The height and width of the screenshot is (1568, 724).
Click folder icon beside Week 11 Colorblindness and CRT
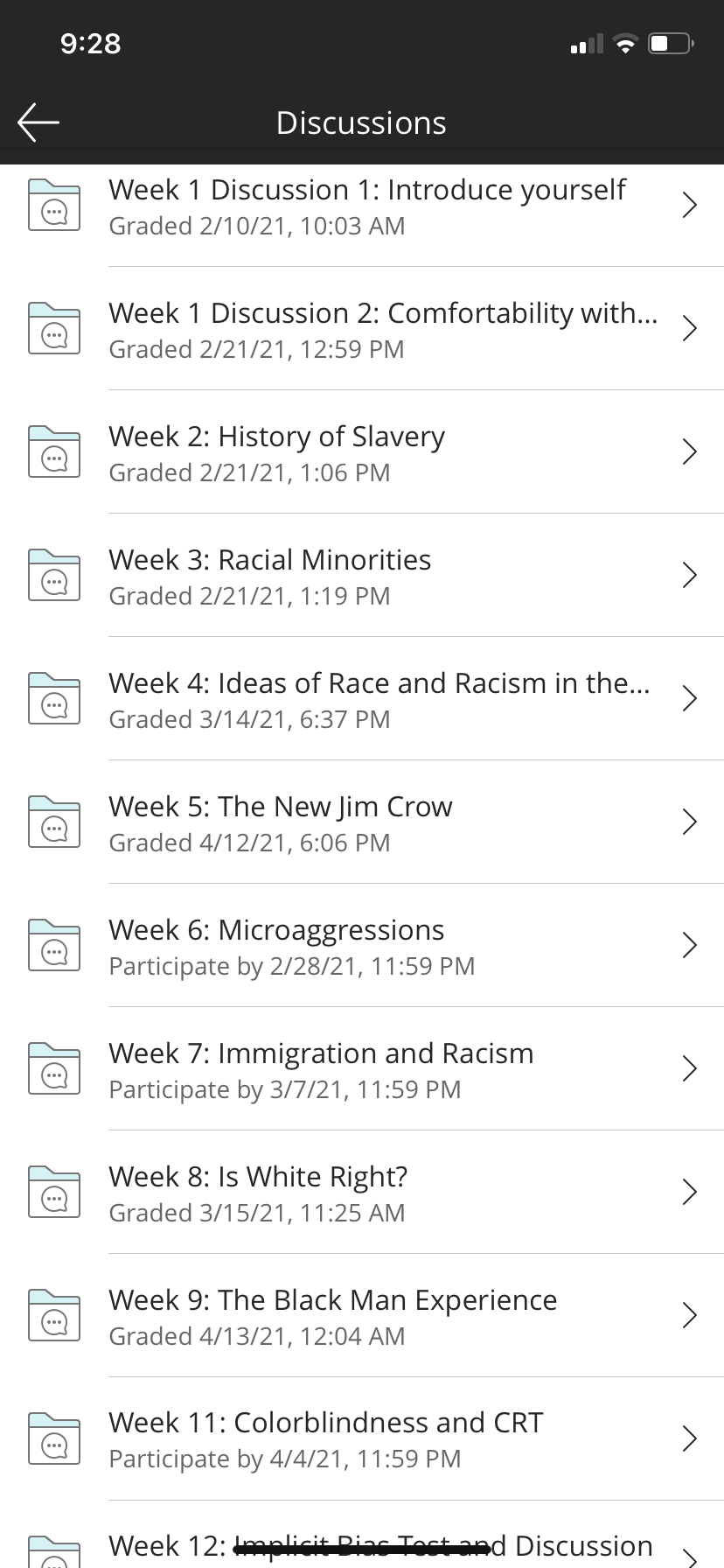(54, 1438)
